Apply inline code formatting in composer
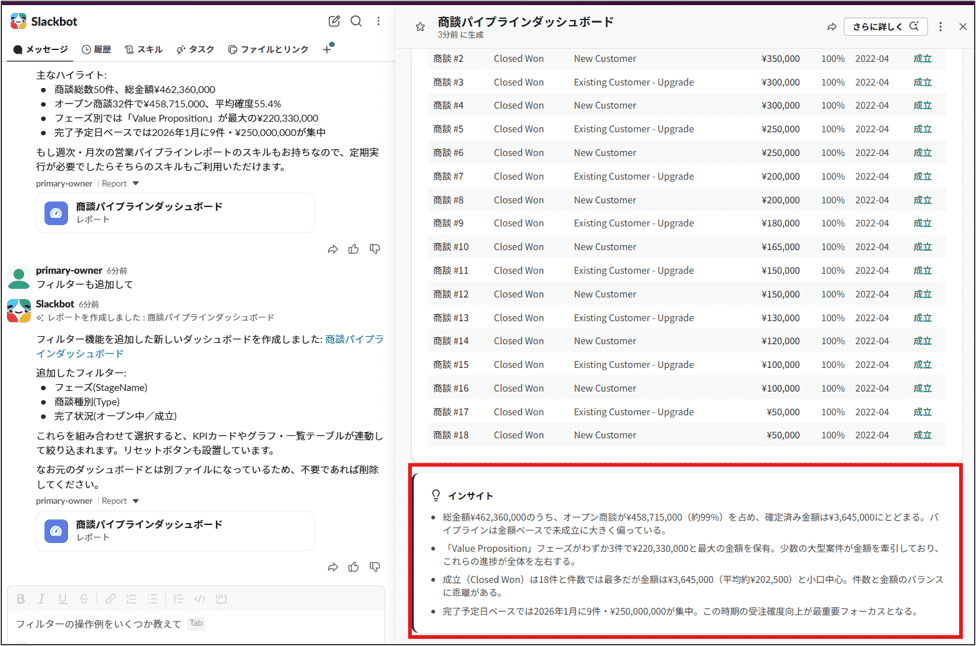This screenshot has height=646, width=976. point(200,599)
